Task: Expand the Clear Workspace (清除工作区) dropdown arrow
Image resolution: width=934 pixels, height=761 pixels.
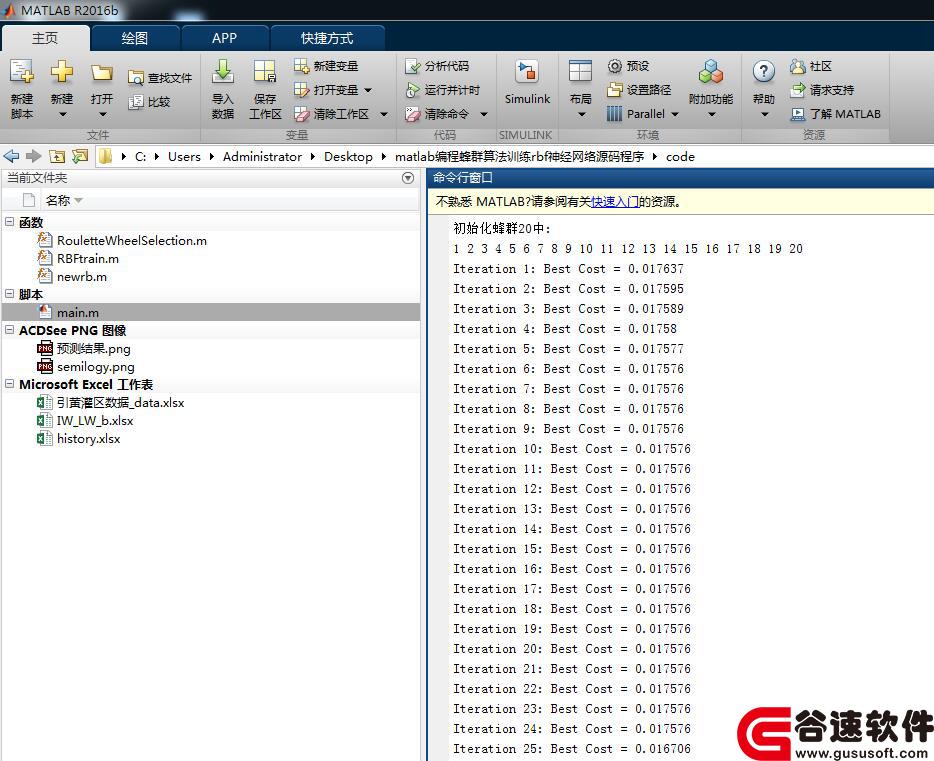Action: [x=384, y=114]
